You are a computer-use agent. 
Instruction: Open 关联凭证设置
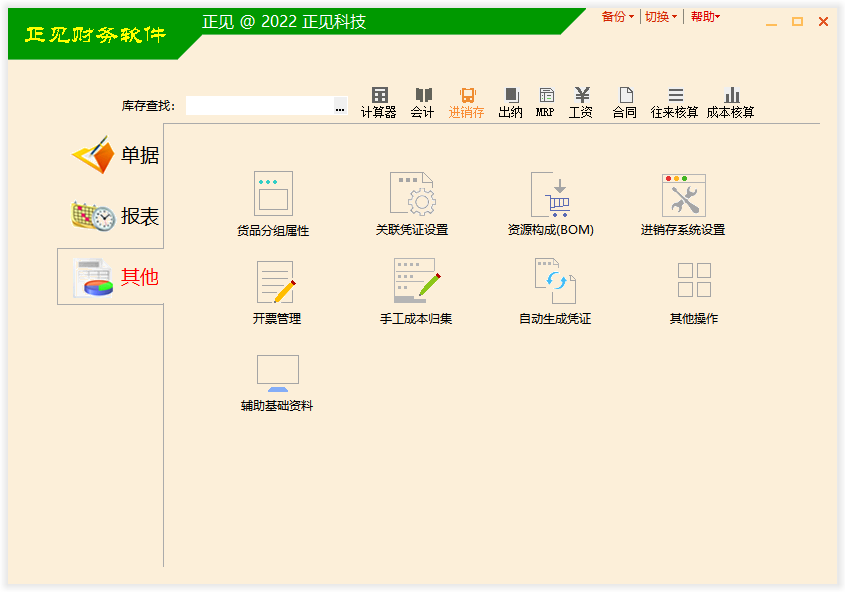pyautogui.click(x=412, y=204)
